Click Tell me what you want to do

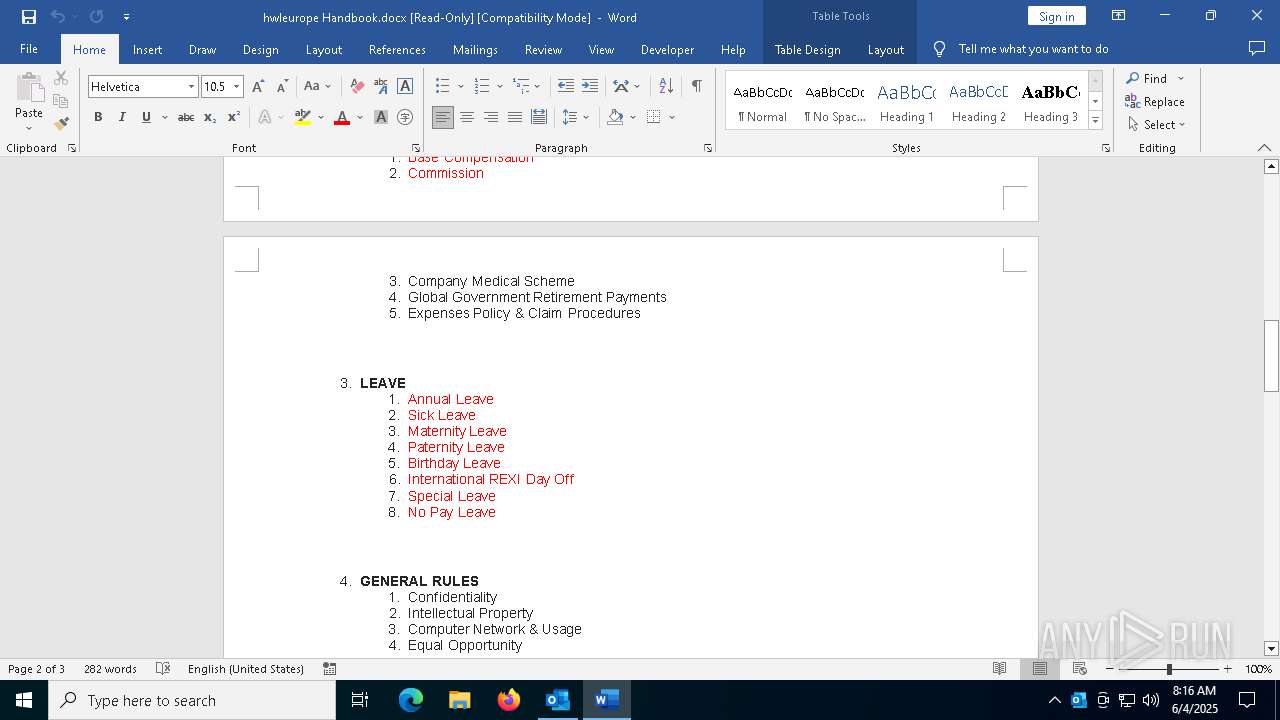point(1033,49)
